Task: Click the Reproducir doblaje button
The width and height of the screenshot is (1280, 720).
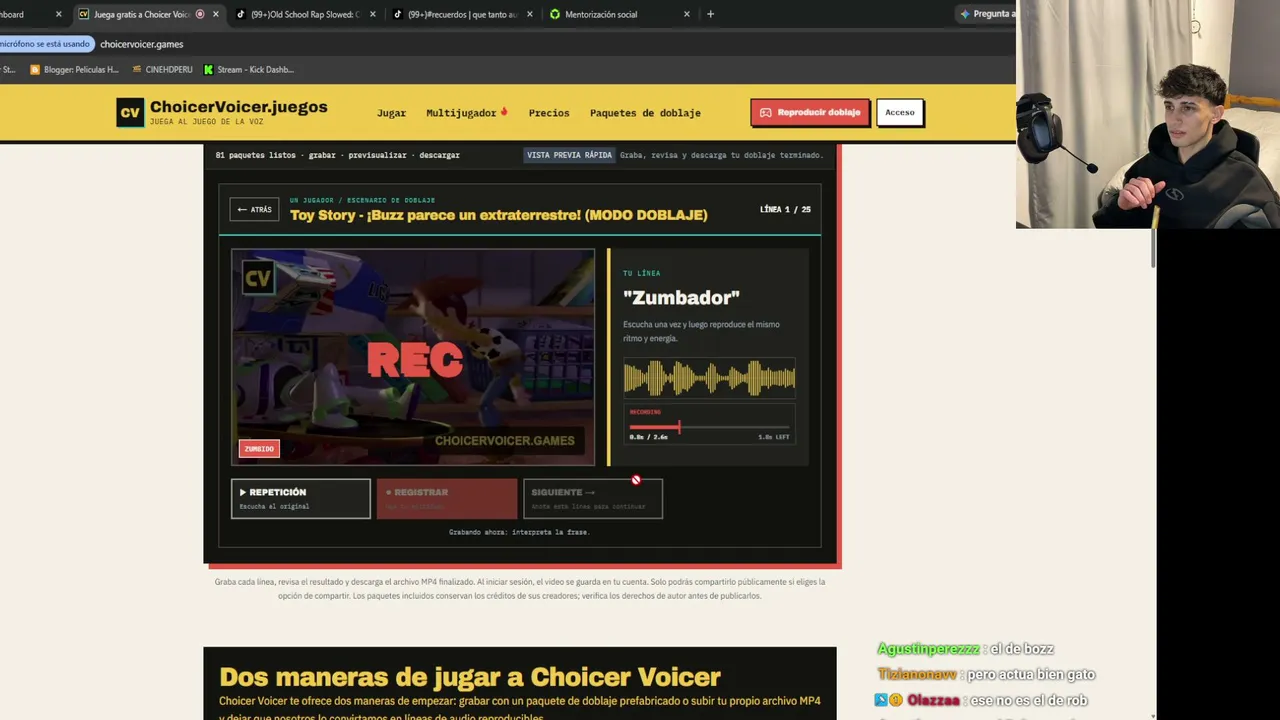Action: coord(810,113)
